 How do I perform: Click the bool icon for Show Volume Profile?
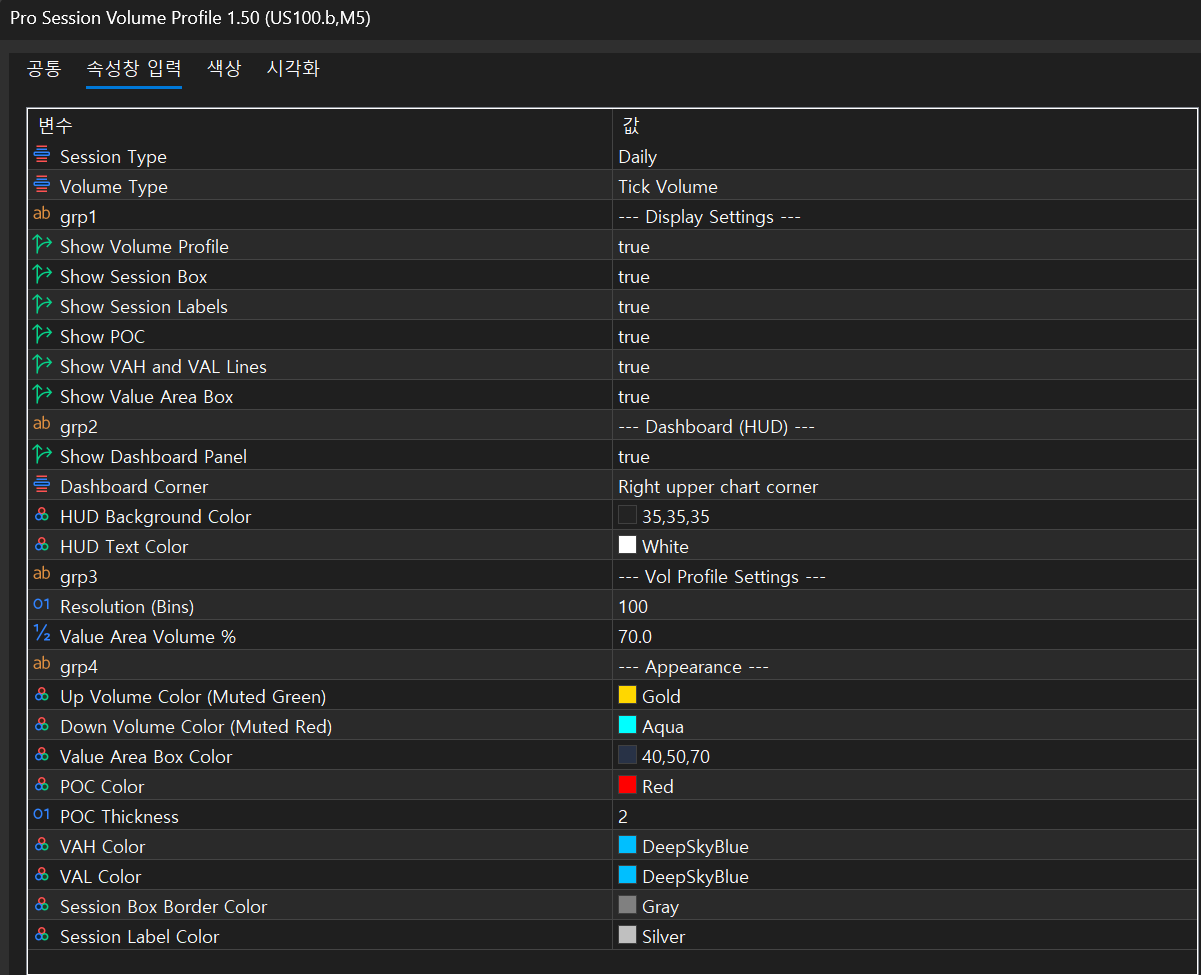coord(42,245)
